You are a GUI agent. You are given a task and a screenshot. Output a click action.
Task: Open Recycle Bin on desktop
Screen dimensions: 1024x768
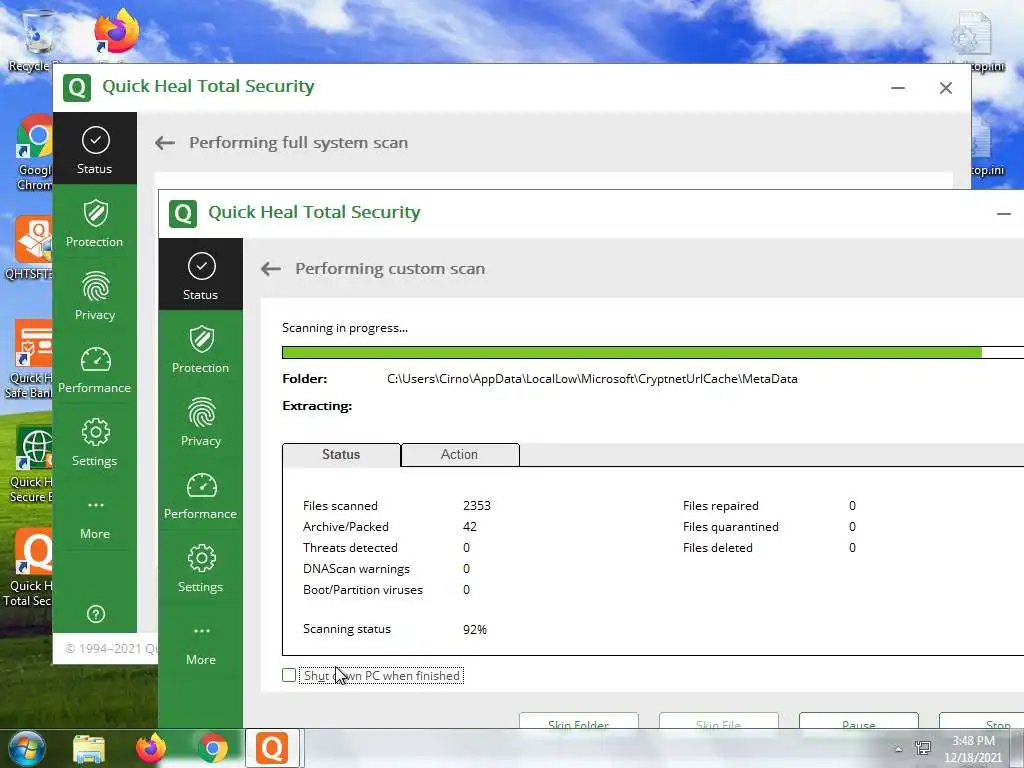pyautogui.click(x=31, y=40)
